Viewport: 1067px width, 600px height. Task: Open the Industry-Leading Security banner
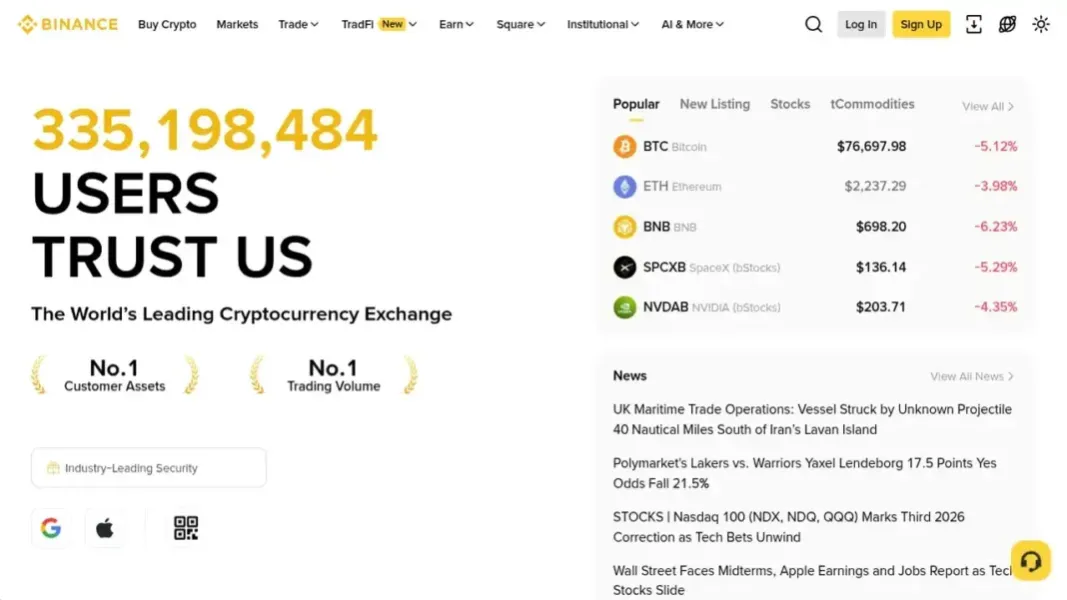[x=148, y=467]
